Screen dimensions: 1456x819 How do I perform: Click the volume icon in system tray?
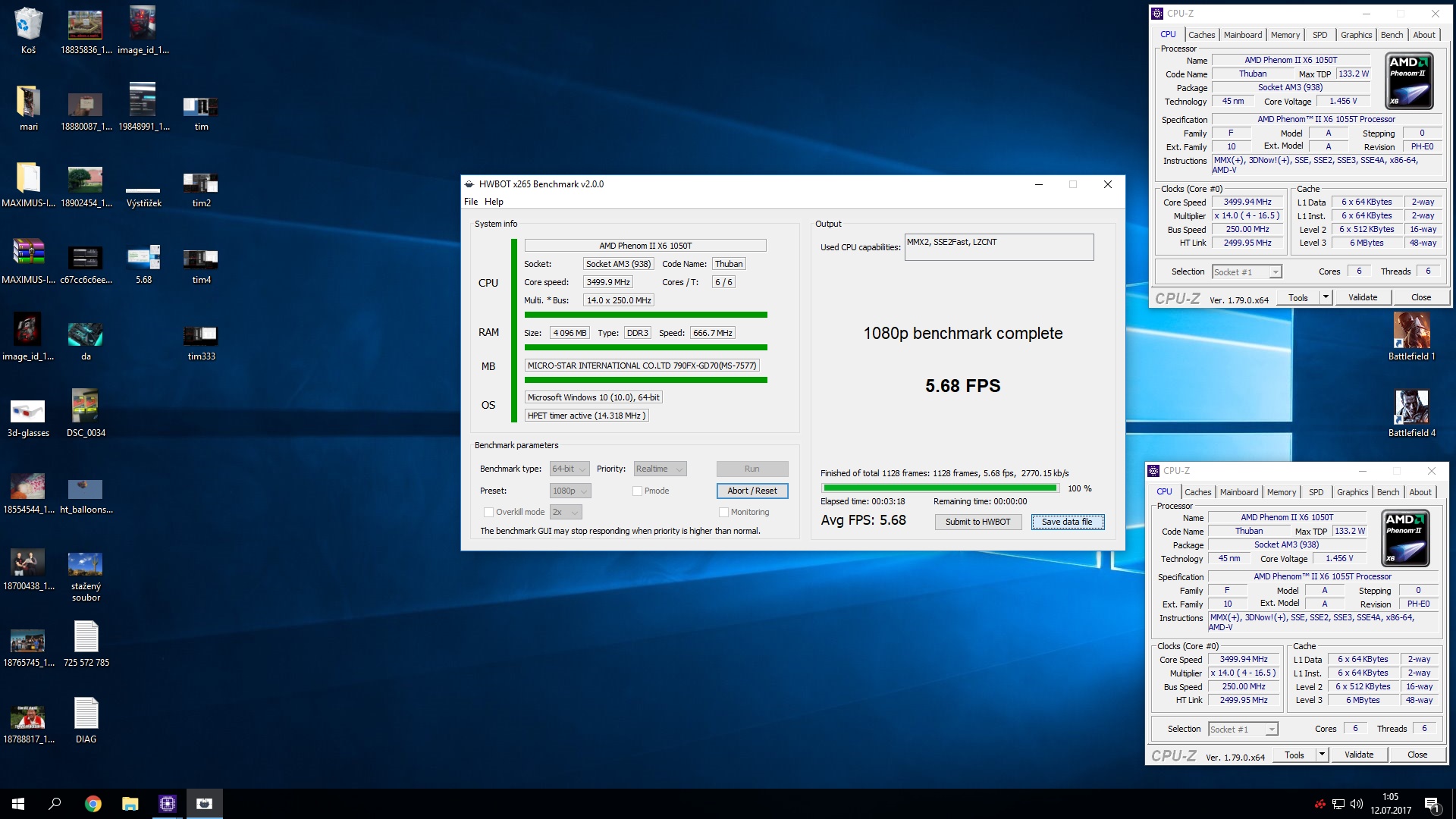[x=1357, y=804]
